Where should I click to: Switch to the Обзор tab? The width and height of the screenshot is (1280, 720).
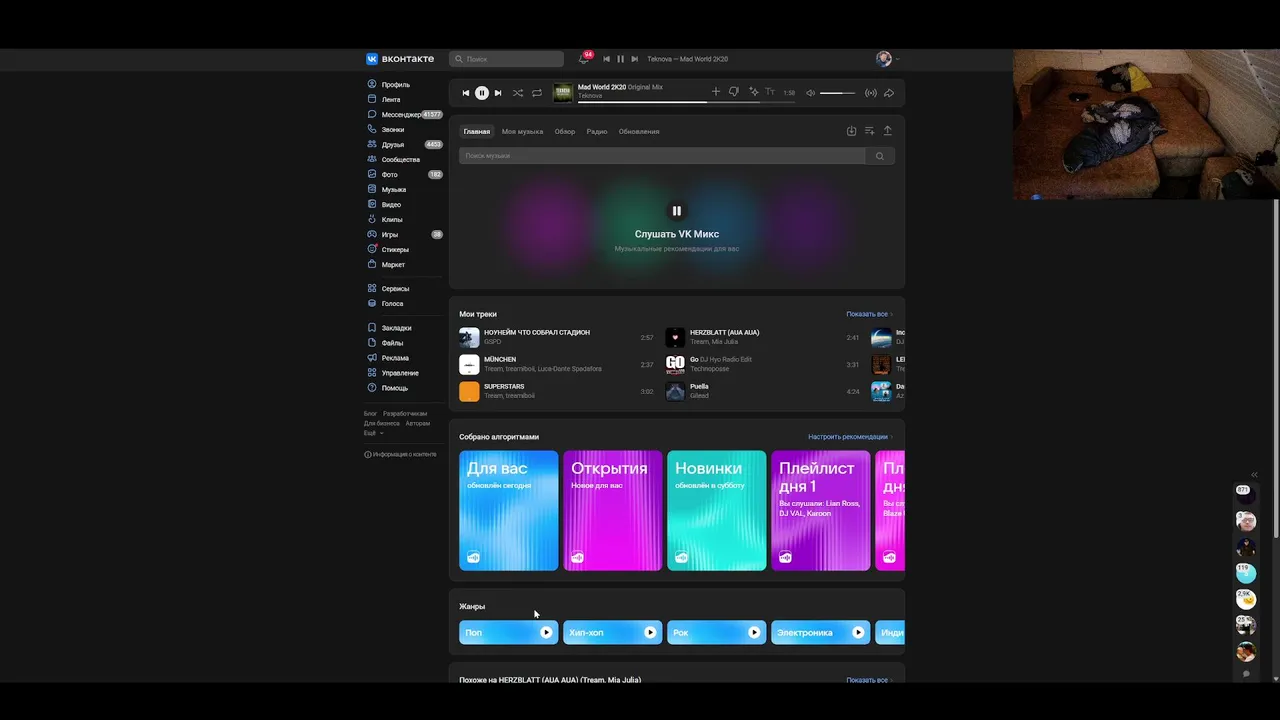565,131
